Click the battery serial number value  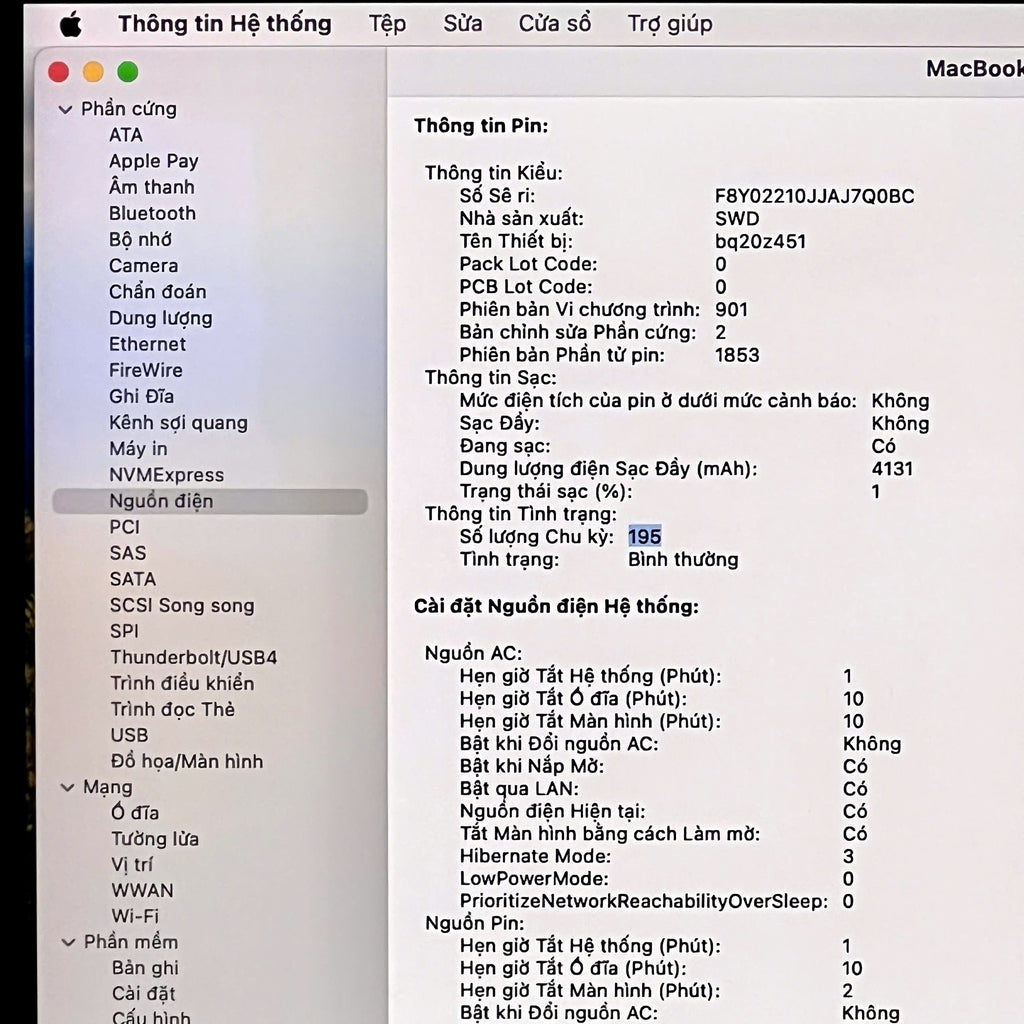(814, 196)
